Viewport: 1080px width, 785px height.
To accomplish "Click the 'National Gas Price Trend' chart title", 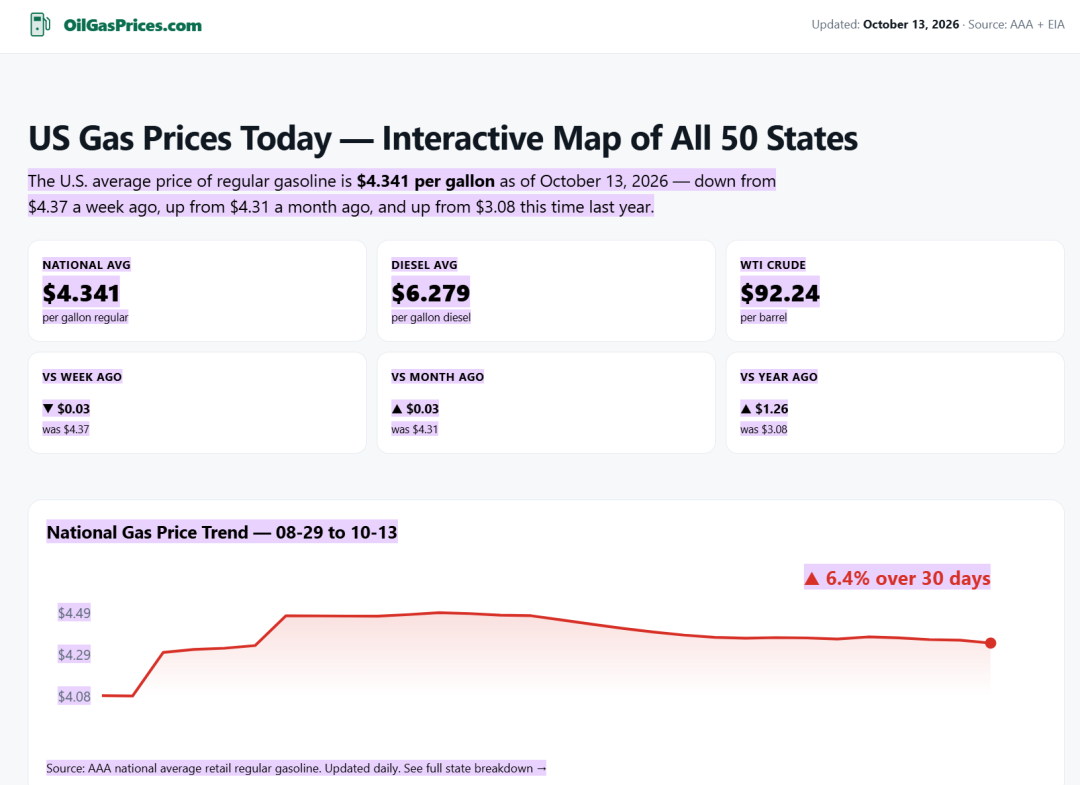I will click(222, 532).
